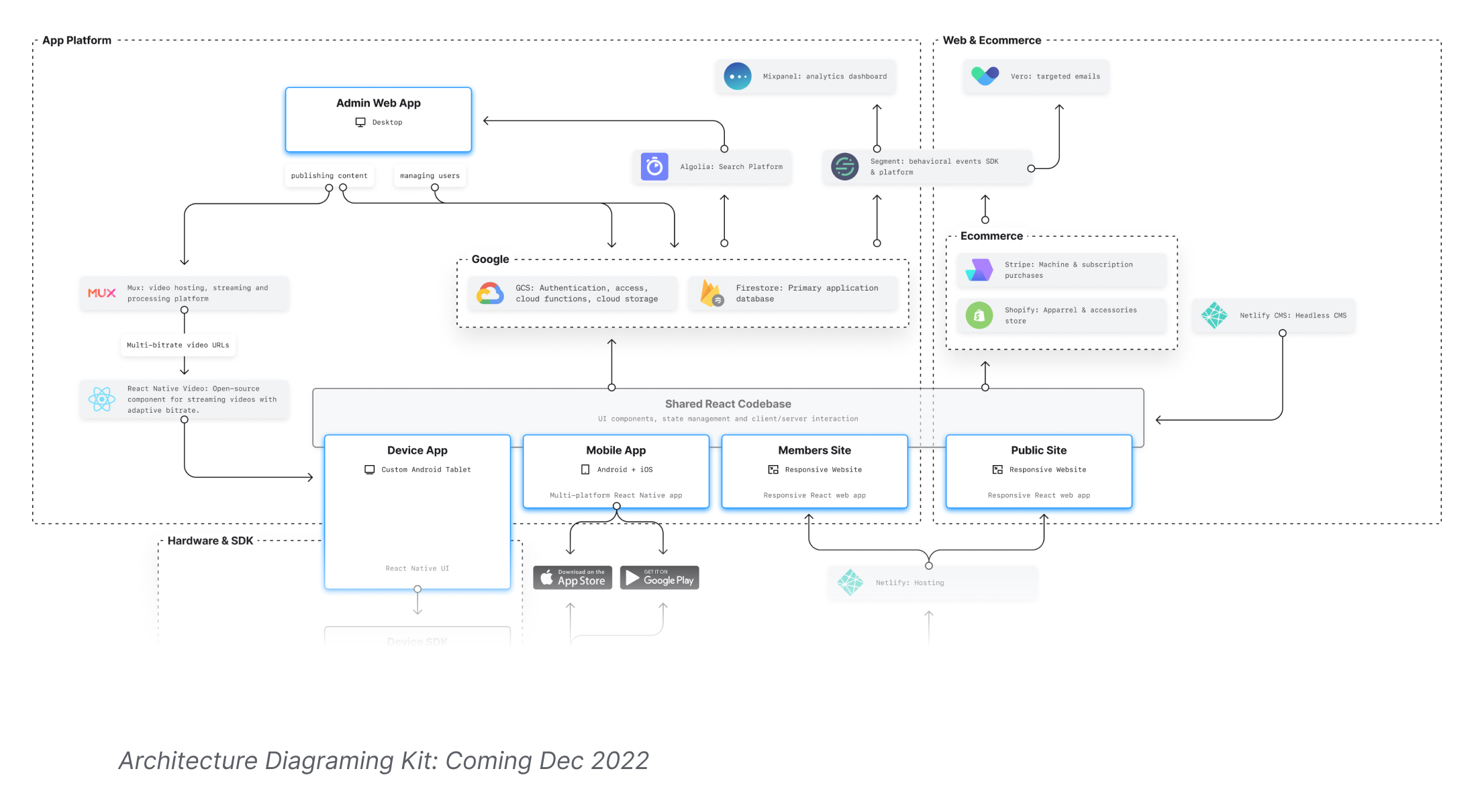Image resolution: width=1474 pixels, height=812 pixels.
Task: Select the Public Site card
Action: pos(1038,471)
